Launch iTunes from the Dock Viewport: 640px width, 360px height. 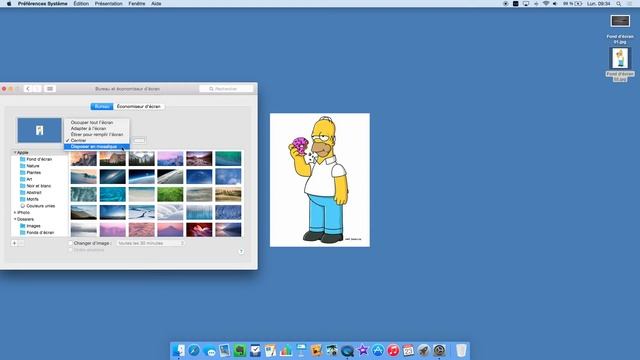tap(393, 350)
